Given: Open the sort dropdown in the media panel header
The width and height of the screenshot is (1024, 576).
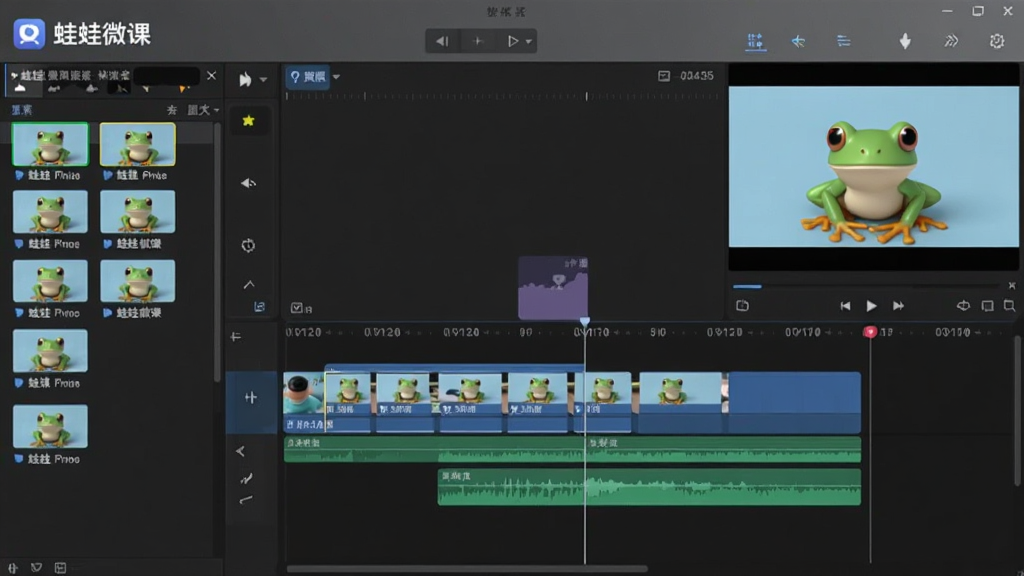Looking at the screenshot, I should (x=203, y=110).
